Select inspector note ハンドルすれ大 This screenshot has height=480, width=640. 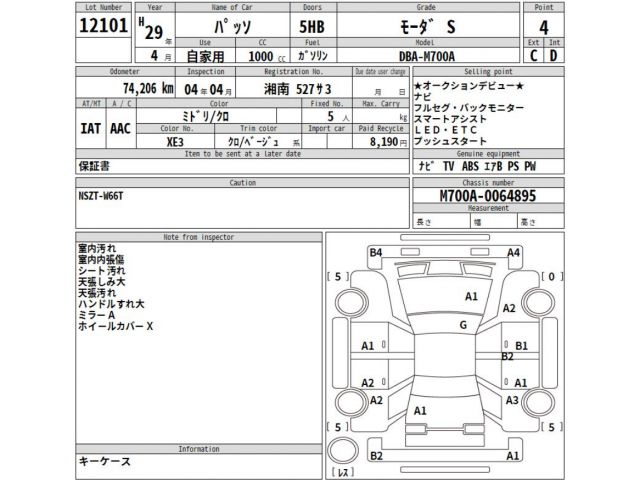(x=111, y=304)
